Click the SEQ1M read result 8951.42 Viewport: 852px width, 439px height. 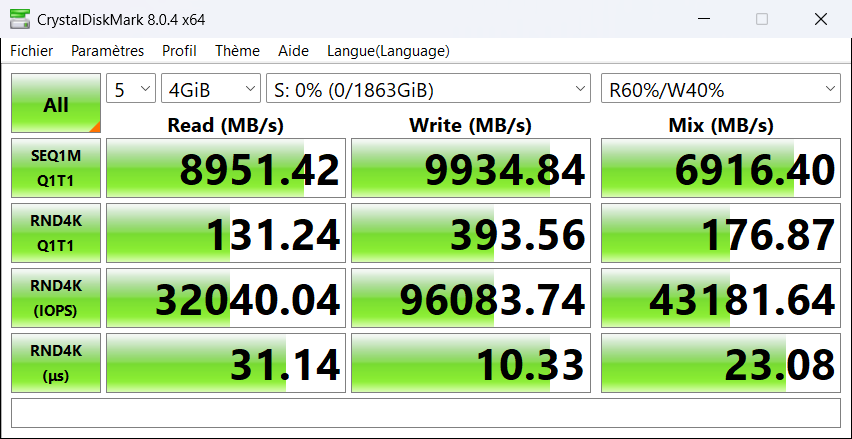(x=226, y=169)
